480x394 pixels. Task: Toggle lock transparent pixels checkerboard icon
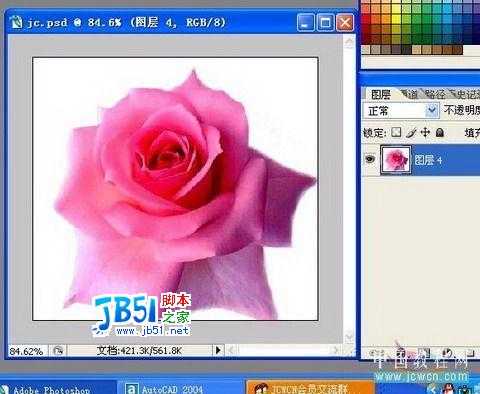point(396,132)
